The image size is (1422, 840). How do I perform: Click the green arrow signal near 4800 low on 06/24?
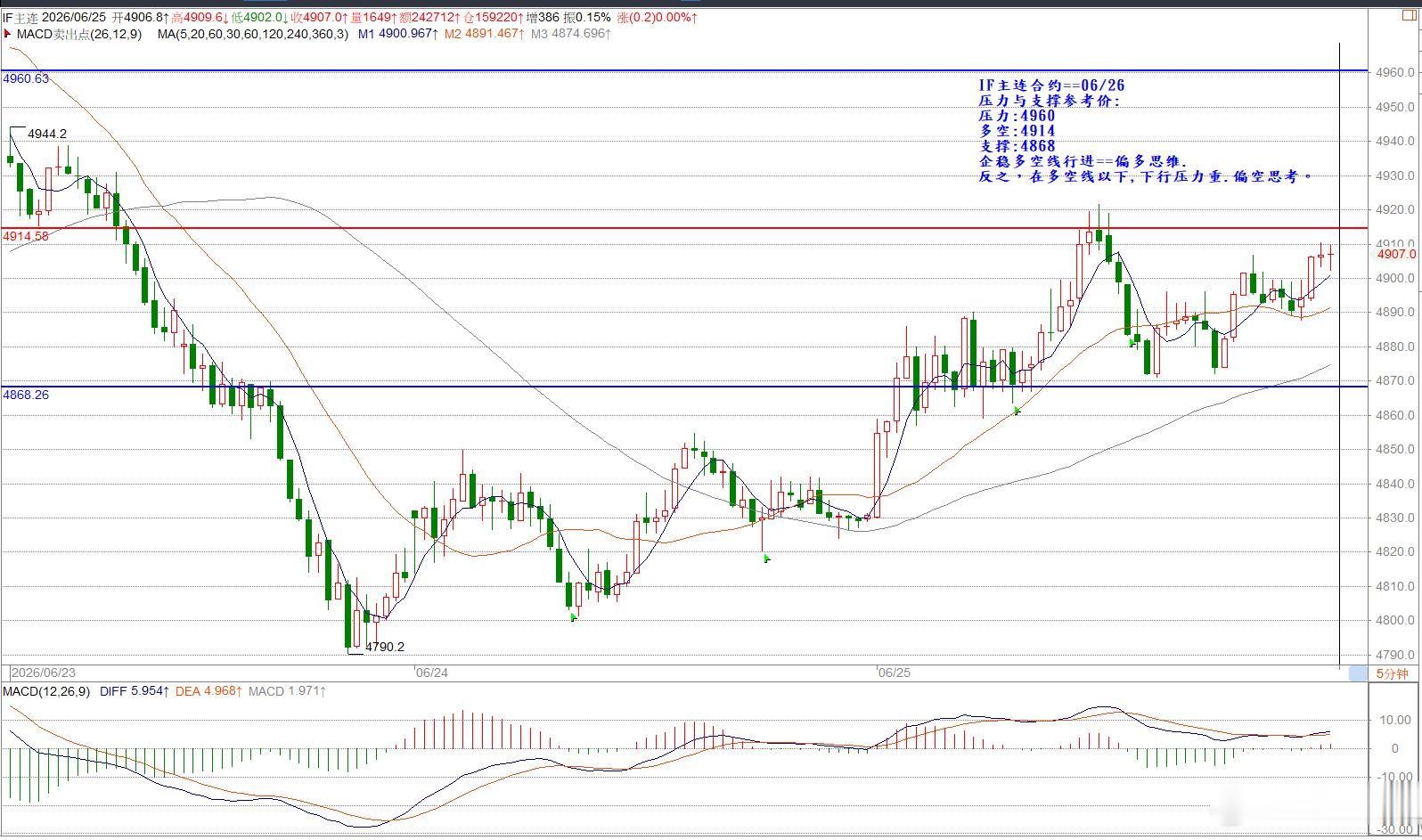[x=574, y=616]
